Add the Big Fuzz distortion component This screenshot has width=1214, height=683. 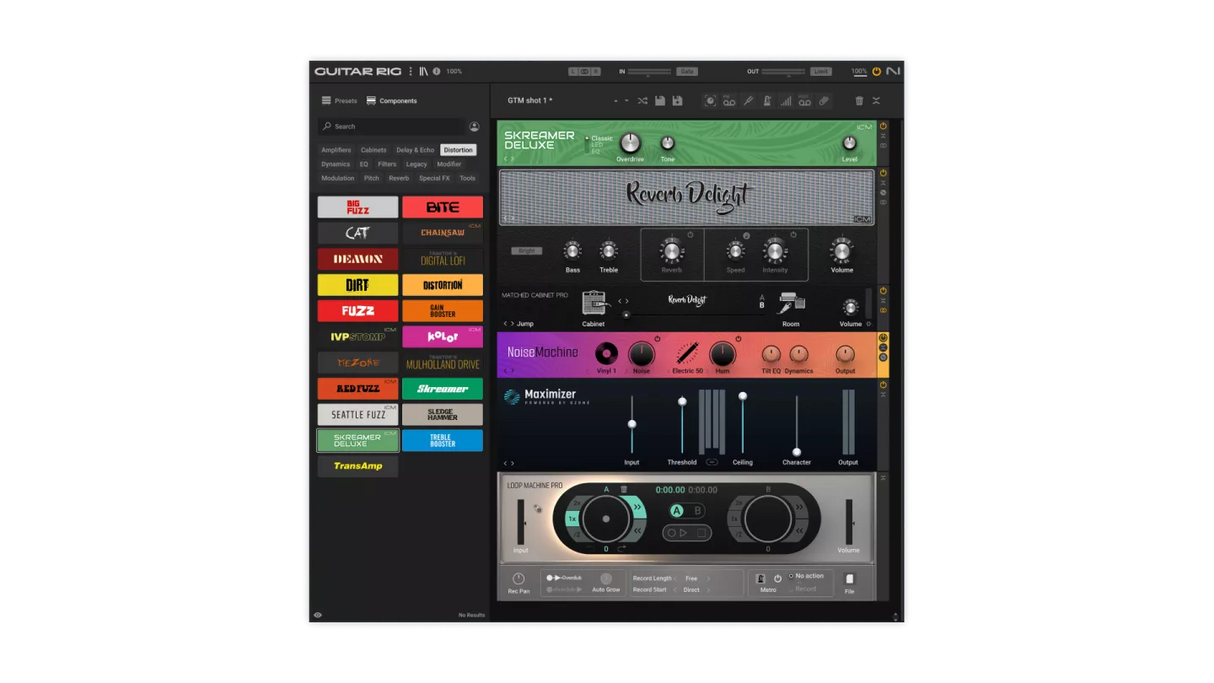click(x=357, y=207)
